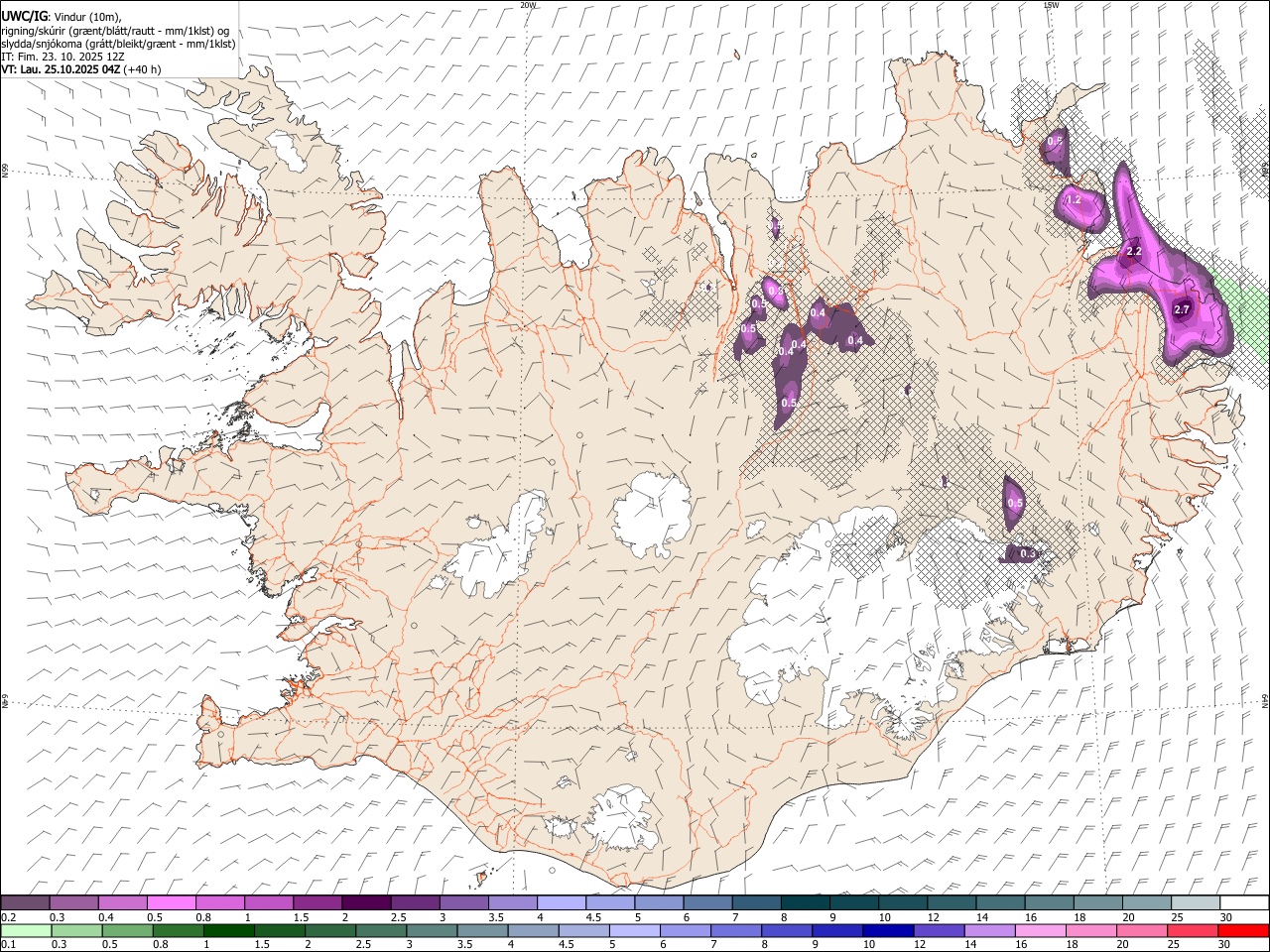This screenshot has width=1270, height=952.
Task: Click the '30' label in the lower legend
Action: click(1223, 944)
